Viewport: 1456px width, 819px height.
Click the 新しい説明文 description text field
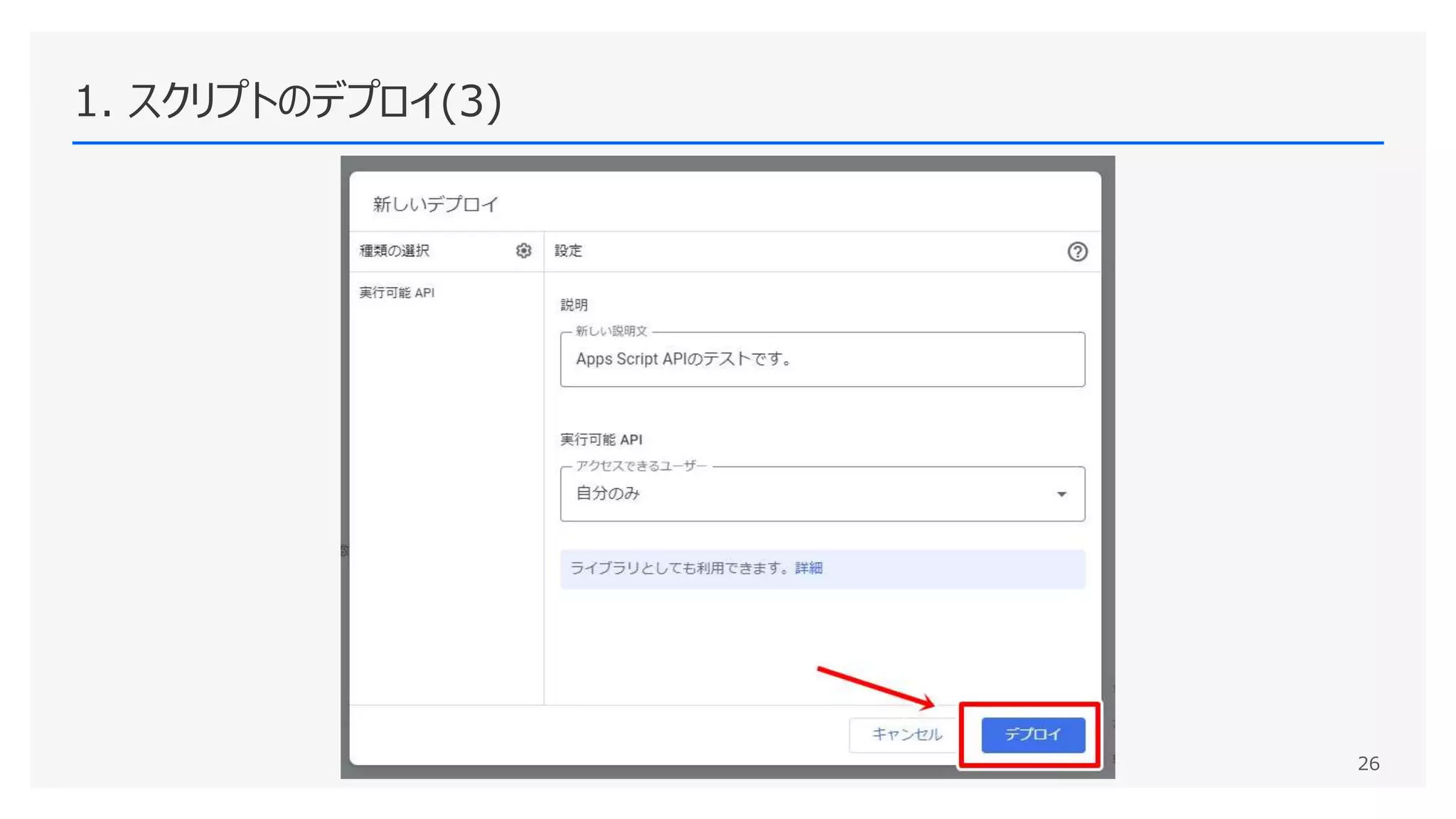822,360
